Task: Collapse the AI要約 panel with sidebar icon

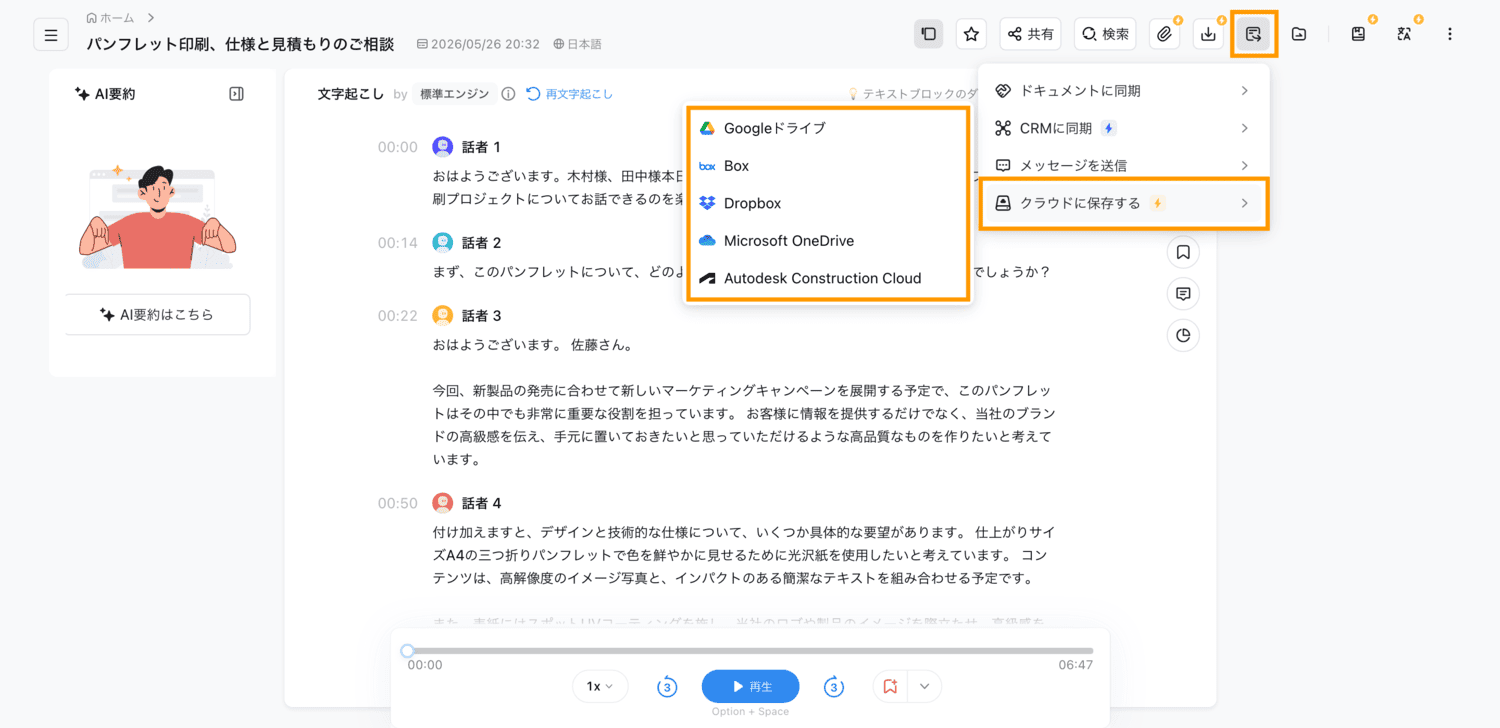Action: pyautogui.click(x=236, y=94)
